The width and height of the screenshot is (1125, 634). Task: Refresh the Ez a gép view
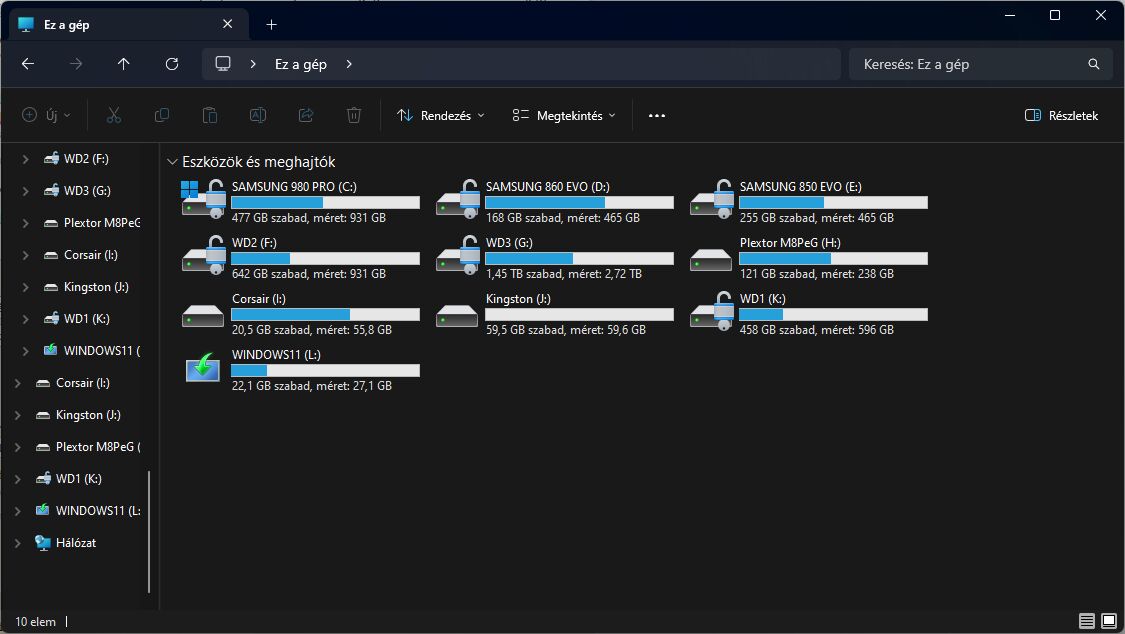pyautogui.click(x=171, y=64)
